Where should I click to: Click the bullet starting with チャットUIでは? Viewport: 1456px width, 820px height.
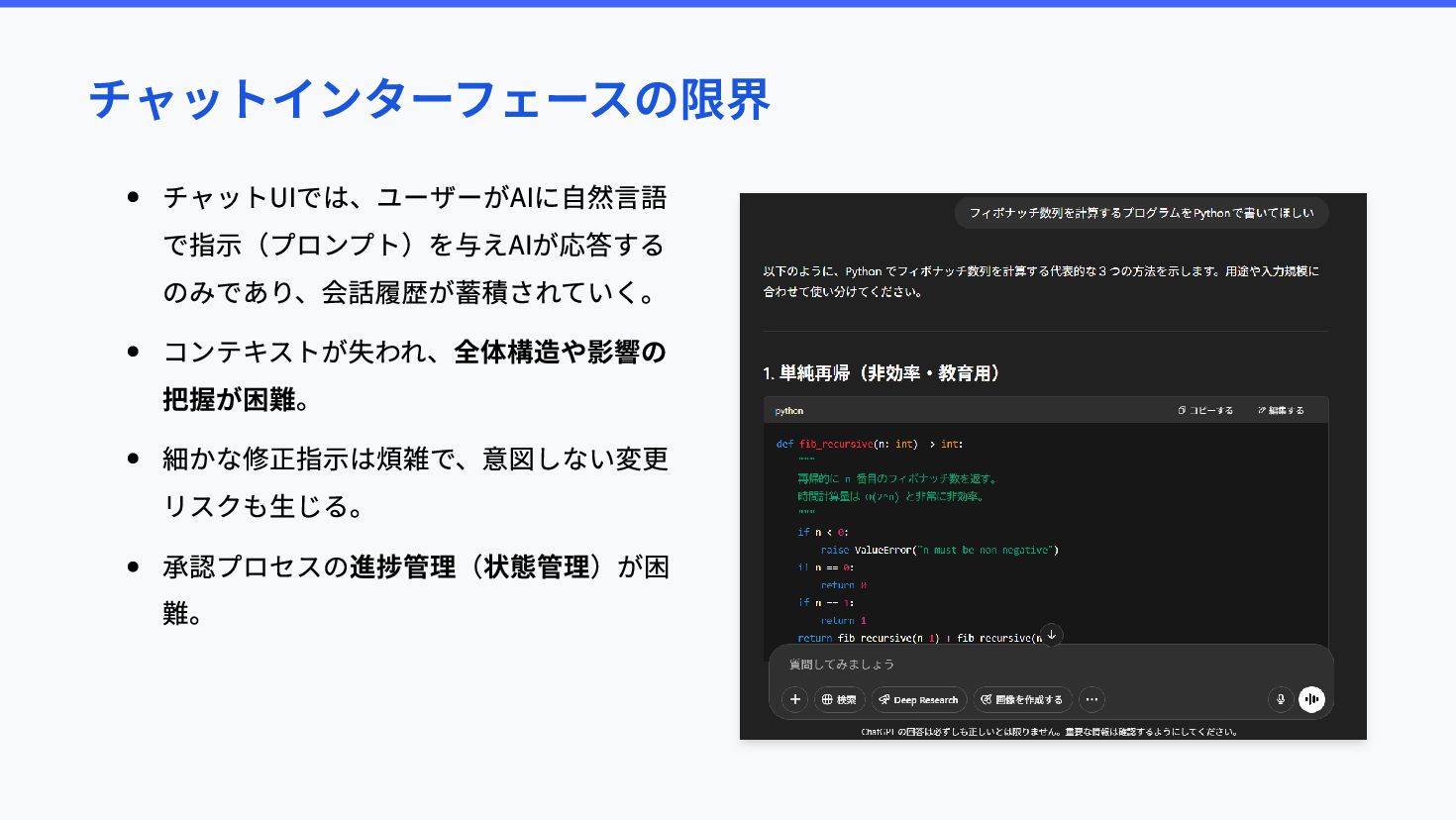point(415,245)
